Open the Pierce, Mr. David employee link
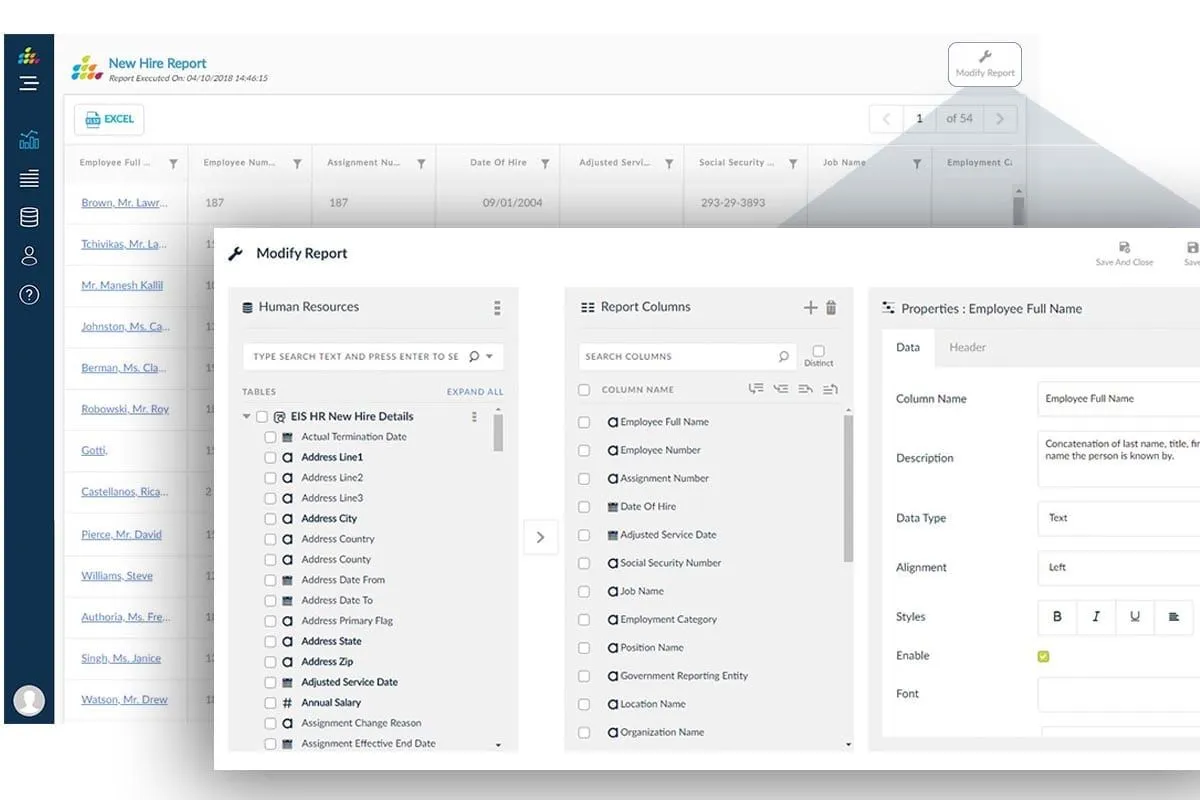This screenshot has width=1200, height=800. pyautogui.click(x=121, y=535)
